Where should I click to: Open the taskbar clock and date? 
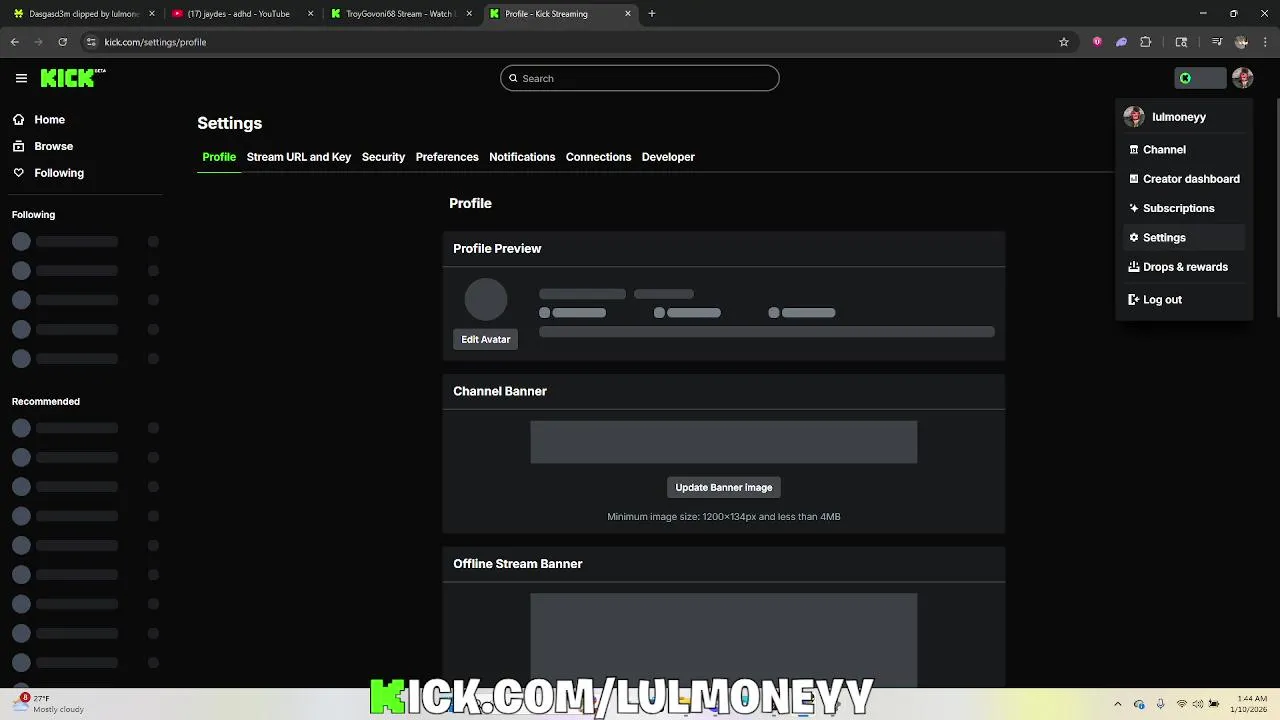click(1251, 704)
